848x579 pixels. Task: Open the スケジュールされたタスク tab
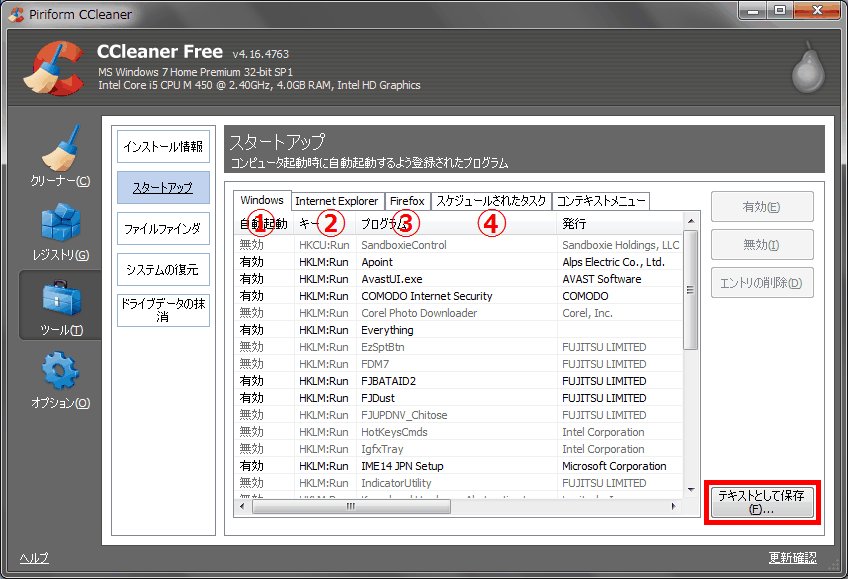tap(491, 201)
